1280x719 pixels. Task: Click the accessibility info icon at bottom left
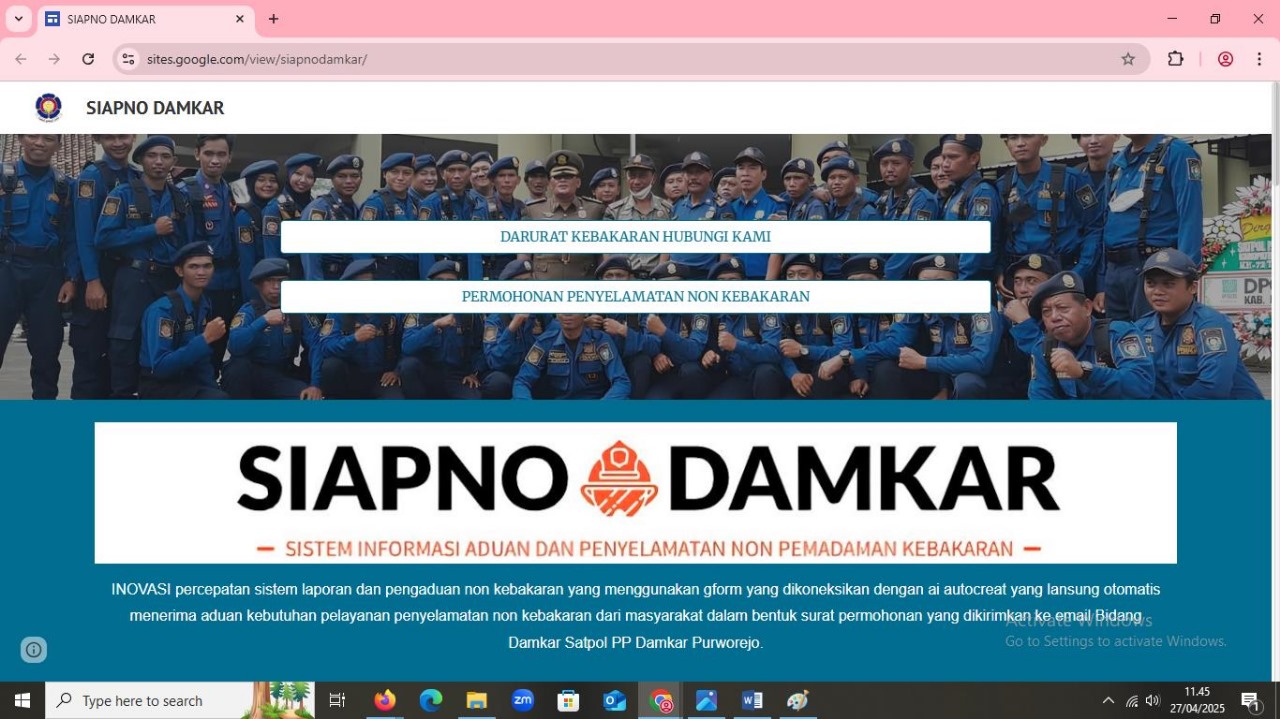coord(33,649)
